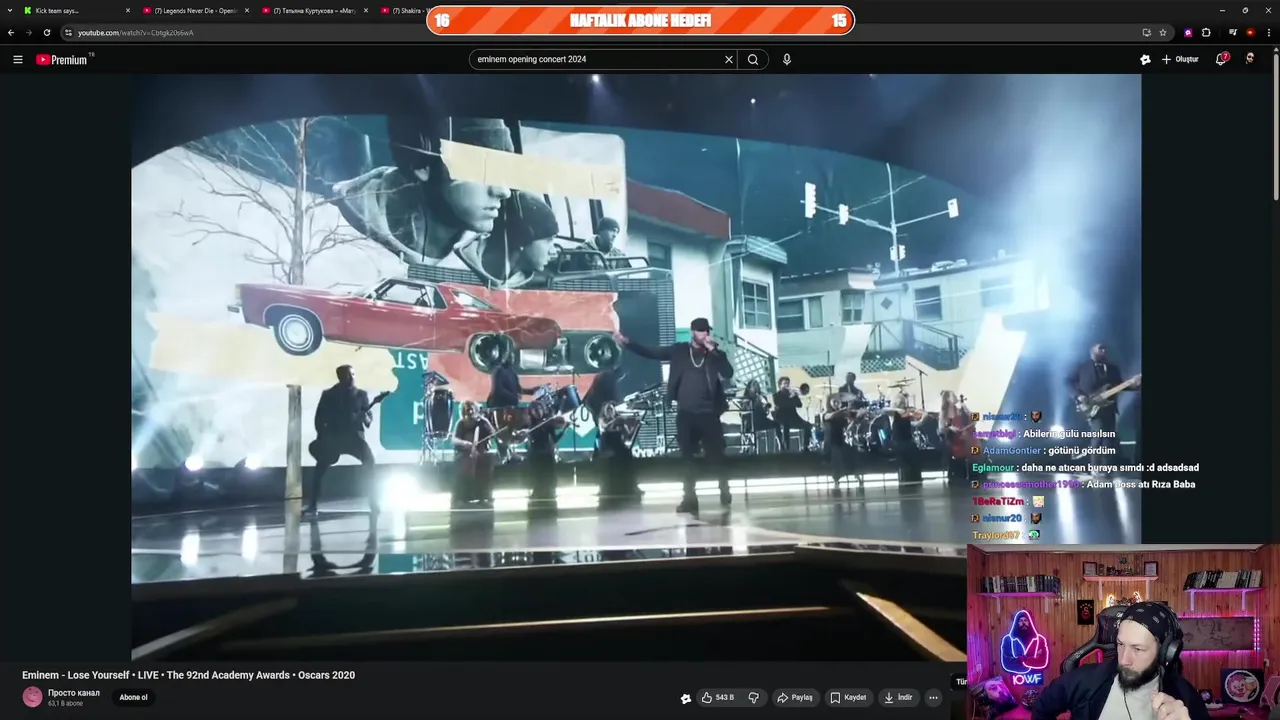Viewport: 1280px width, 720px height.
Task: Open the browser profile avatar
Action: pyautogui.click(x=1250, y=32)
